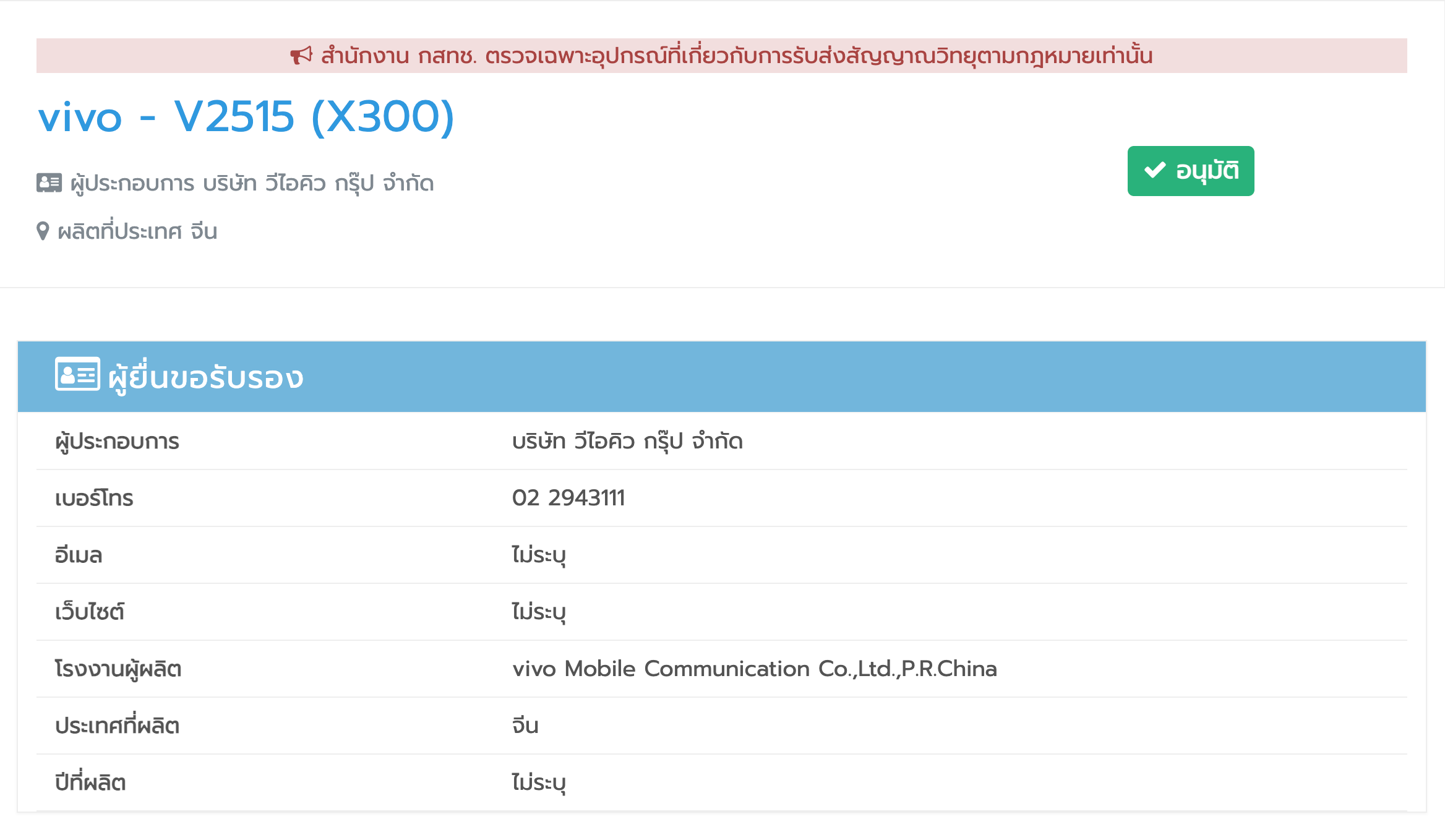Click the โรงงานผู้ผลิต row label
The width and height of the screenshot is (1445, 840).
click(x=118, y=669)
